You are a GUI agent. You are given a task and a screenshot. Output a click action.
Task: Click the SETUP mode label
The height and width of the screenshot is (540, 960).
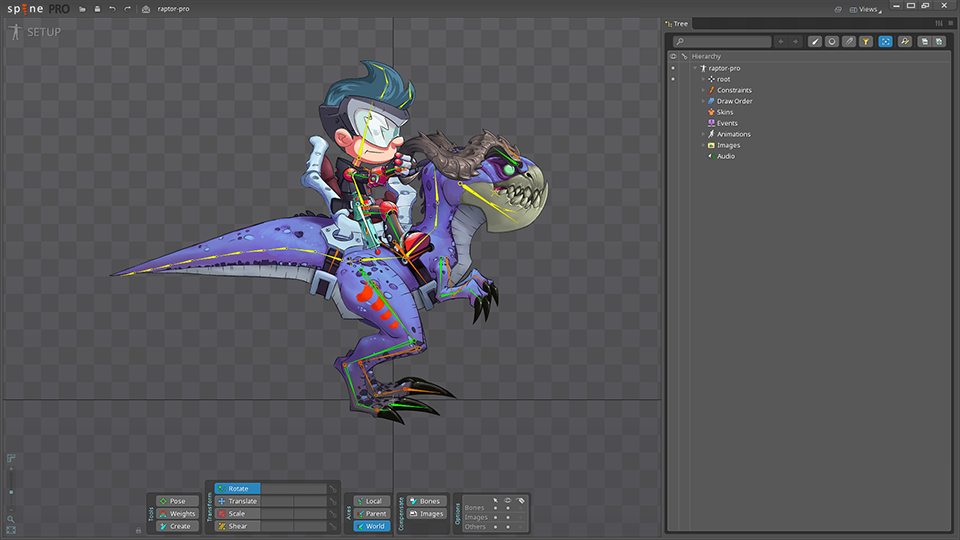pos(43,32)
